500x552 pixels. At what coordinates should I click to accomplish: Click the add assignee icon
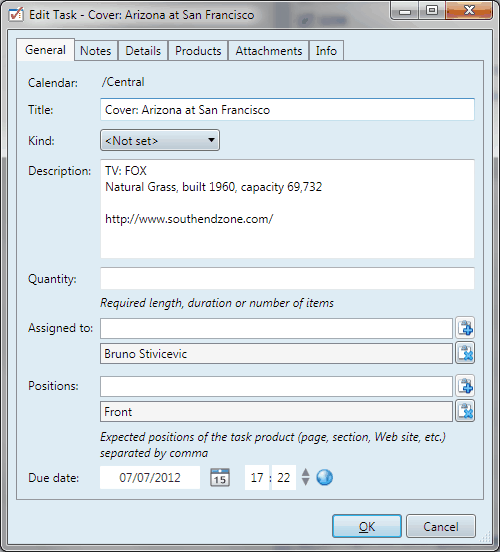465,328
